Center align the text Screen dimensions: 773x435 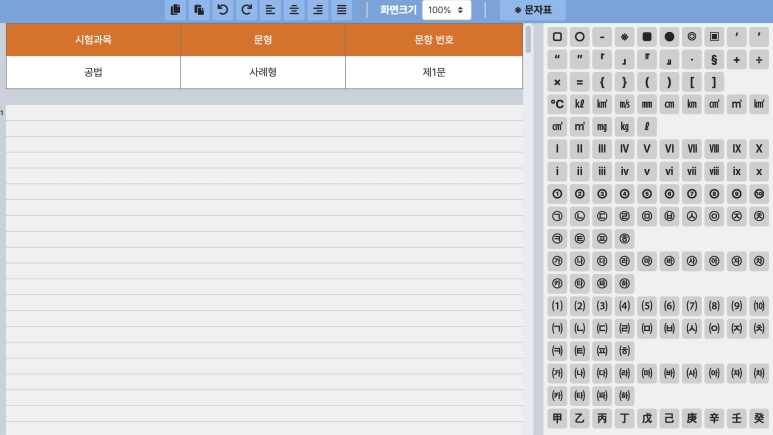294,10
